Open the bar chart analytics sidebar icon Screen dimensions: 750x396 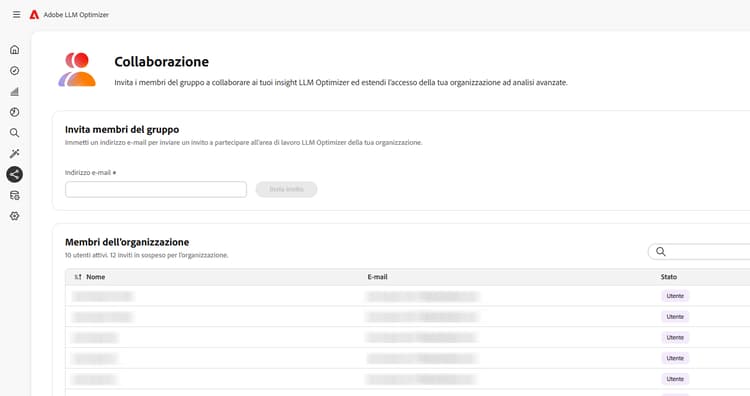click(15, 91)
